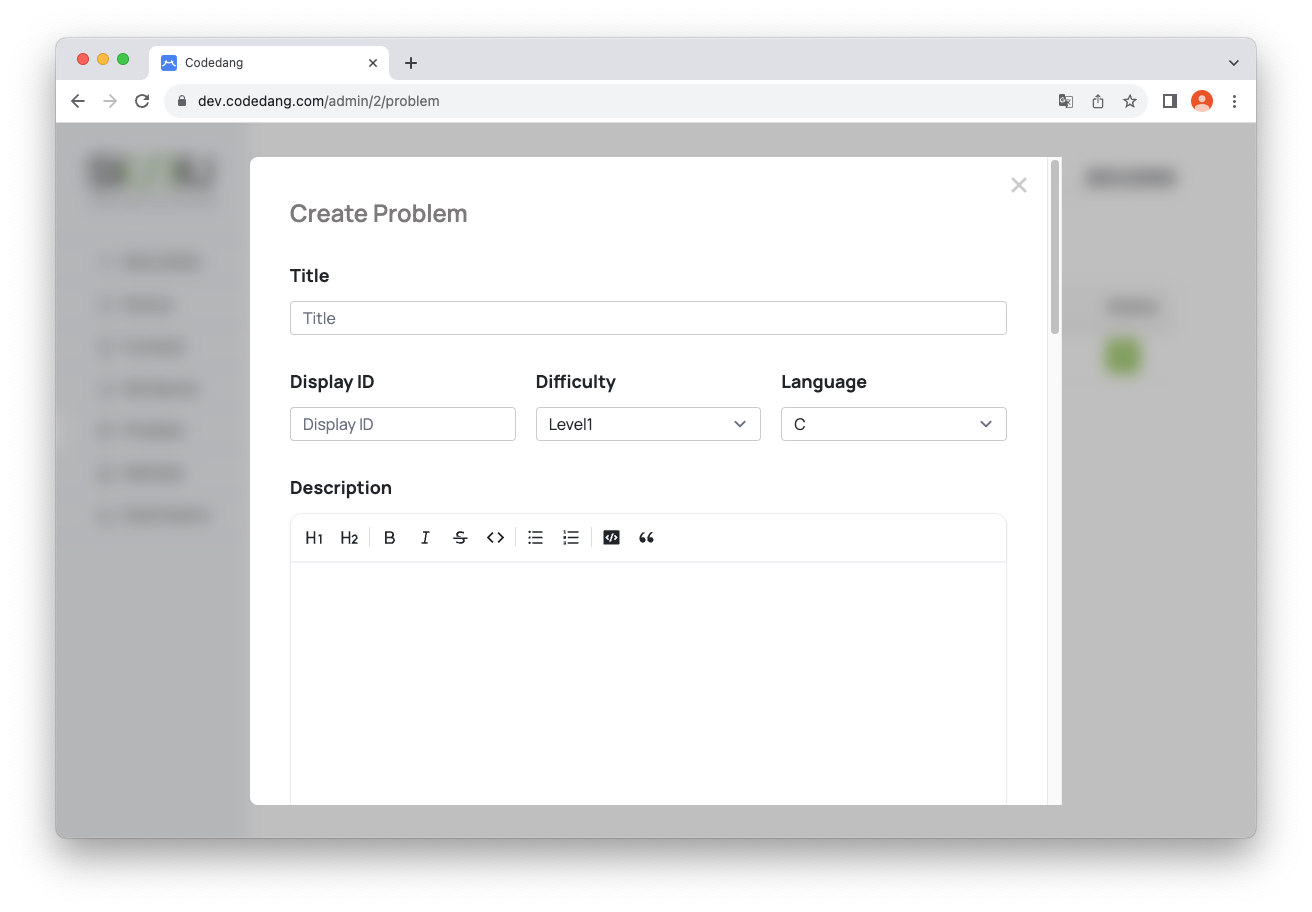
Task: Click the forward navigation arrow
Action: [110, 101]
